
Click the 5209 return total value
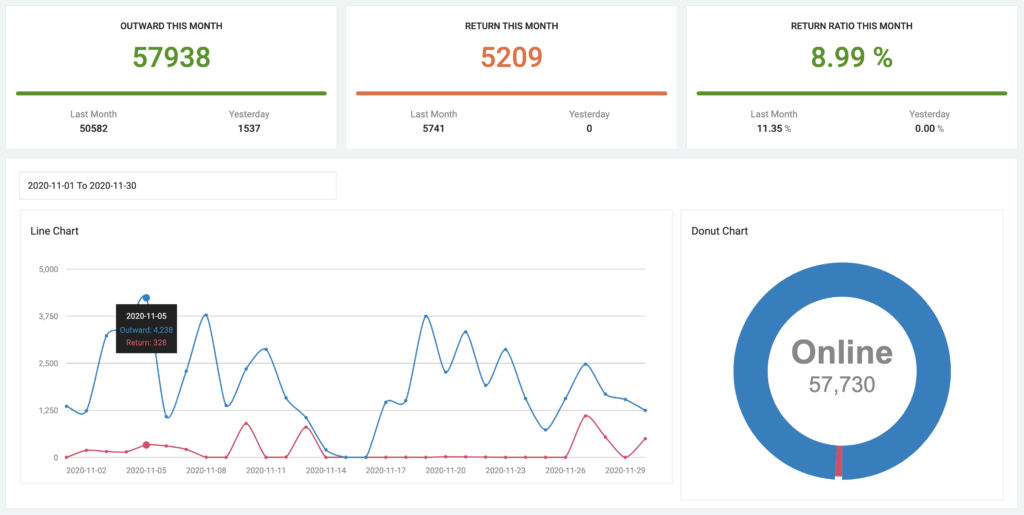tap(511, 57)
